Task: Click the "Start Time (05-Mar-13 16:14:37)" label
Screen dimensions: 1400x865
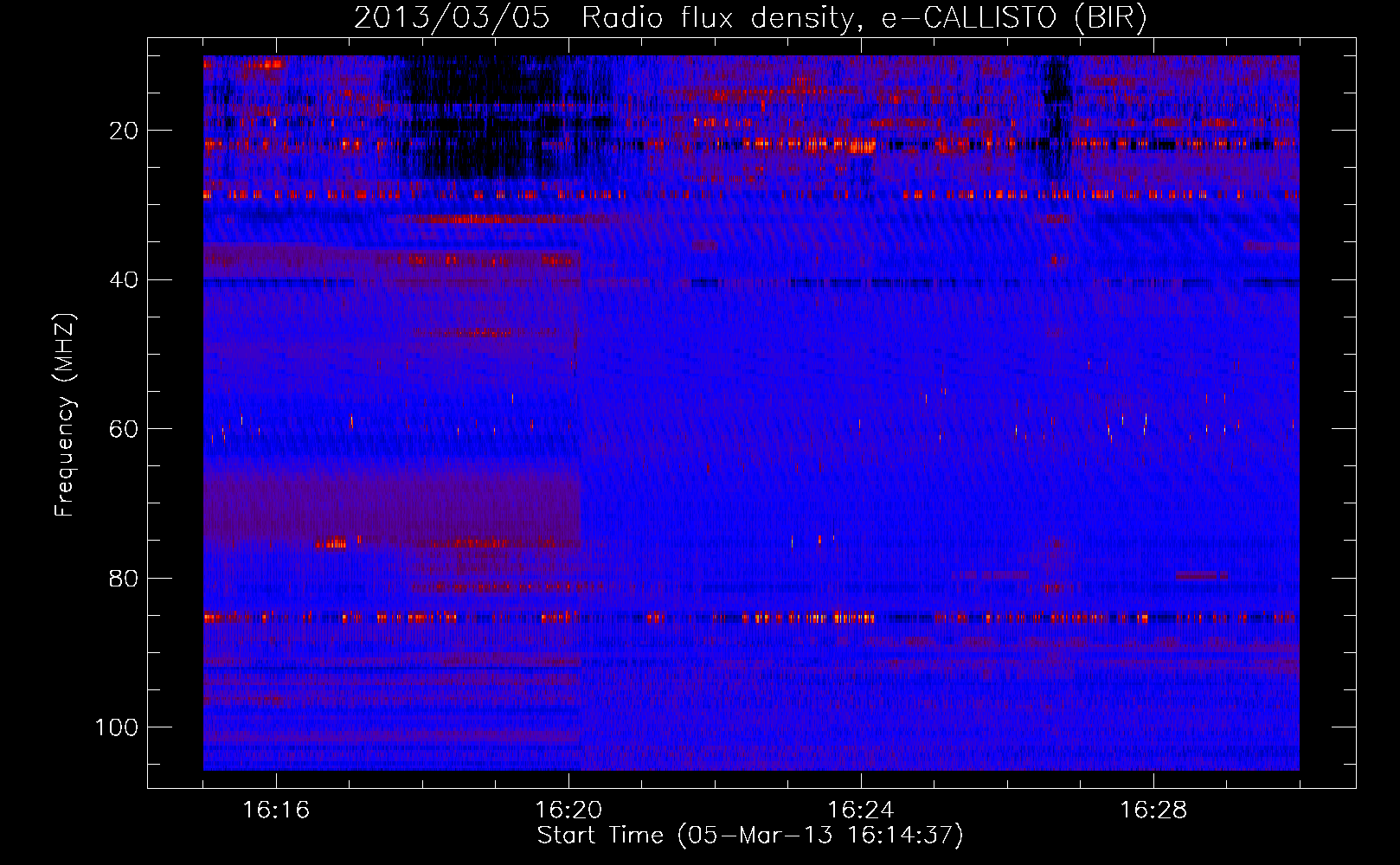Action: pos(750,836)
